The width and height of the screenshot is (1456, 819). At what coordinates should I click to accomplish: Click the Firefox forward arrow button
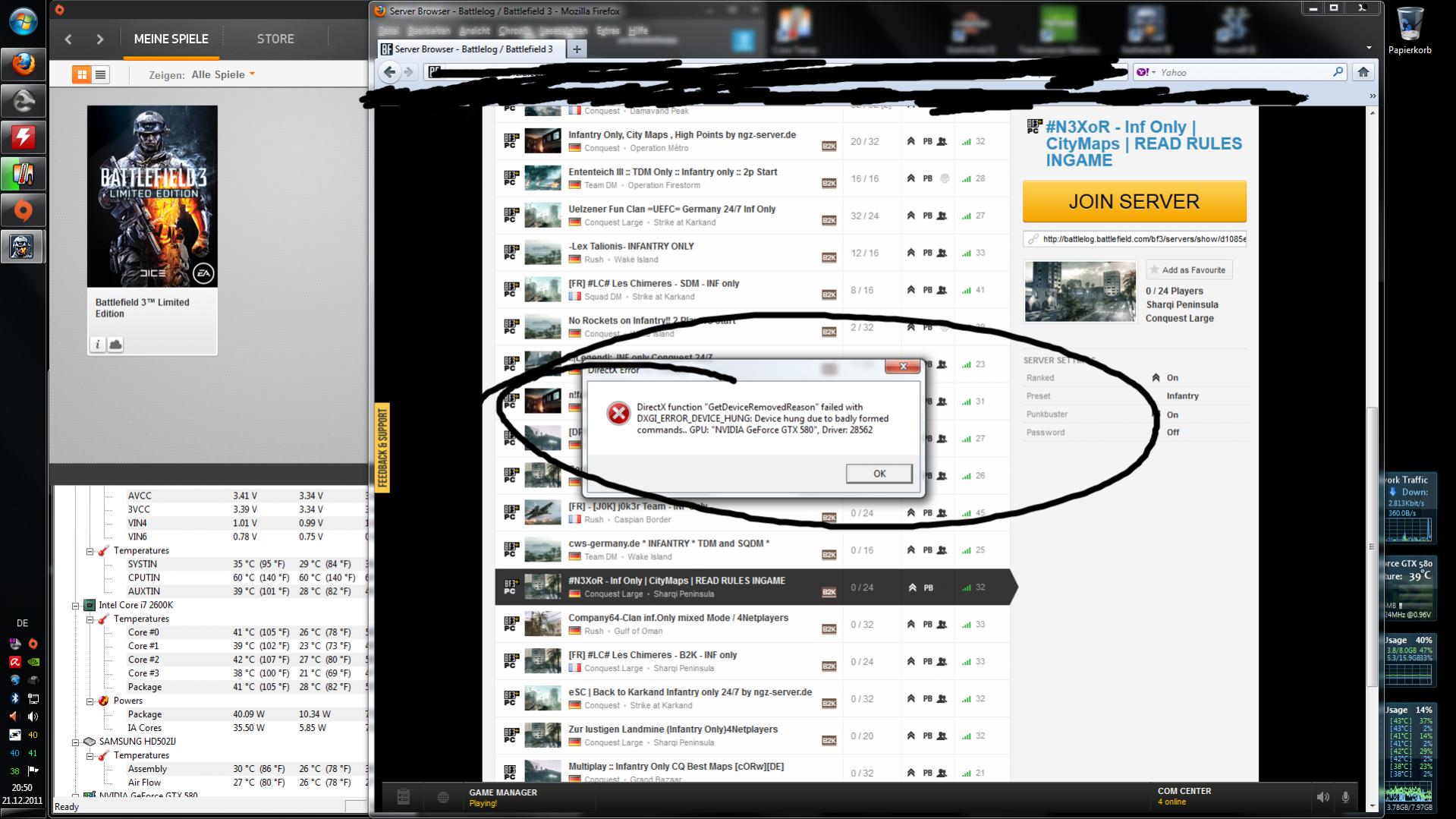click(409, 72)
